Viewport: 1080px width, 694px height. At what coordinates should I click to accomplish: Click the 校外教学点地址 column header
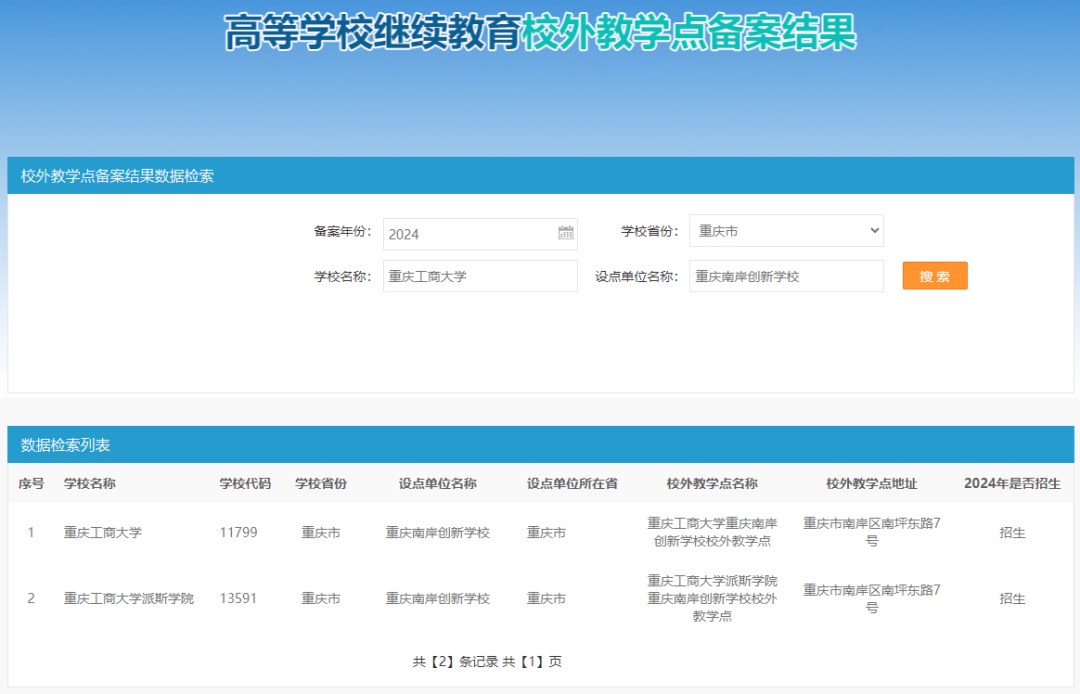pyautogui.click(x=871, y=484)
